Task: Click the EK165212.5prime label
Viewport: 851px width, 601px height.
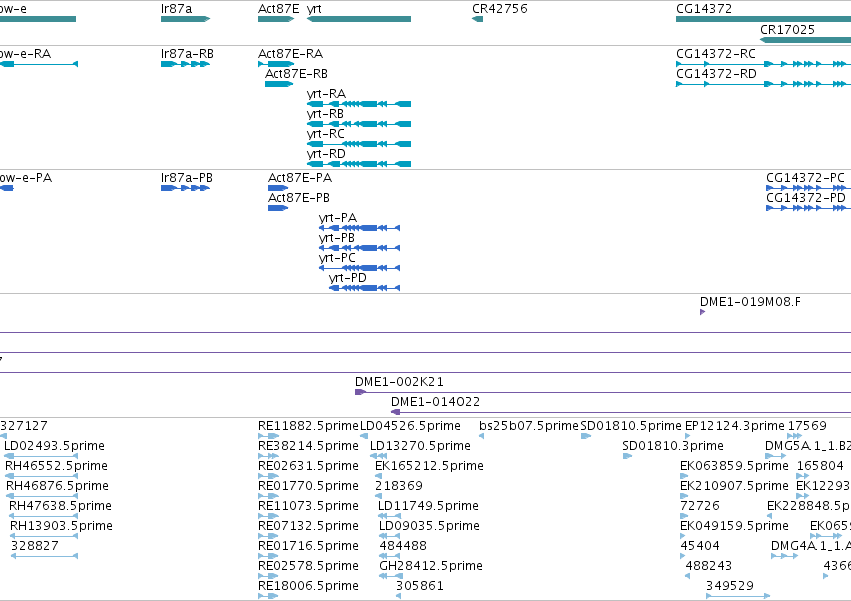Action: click(x=429, y=466)
